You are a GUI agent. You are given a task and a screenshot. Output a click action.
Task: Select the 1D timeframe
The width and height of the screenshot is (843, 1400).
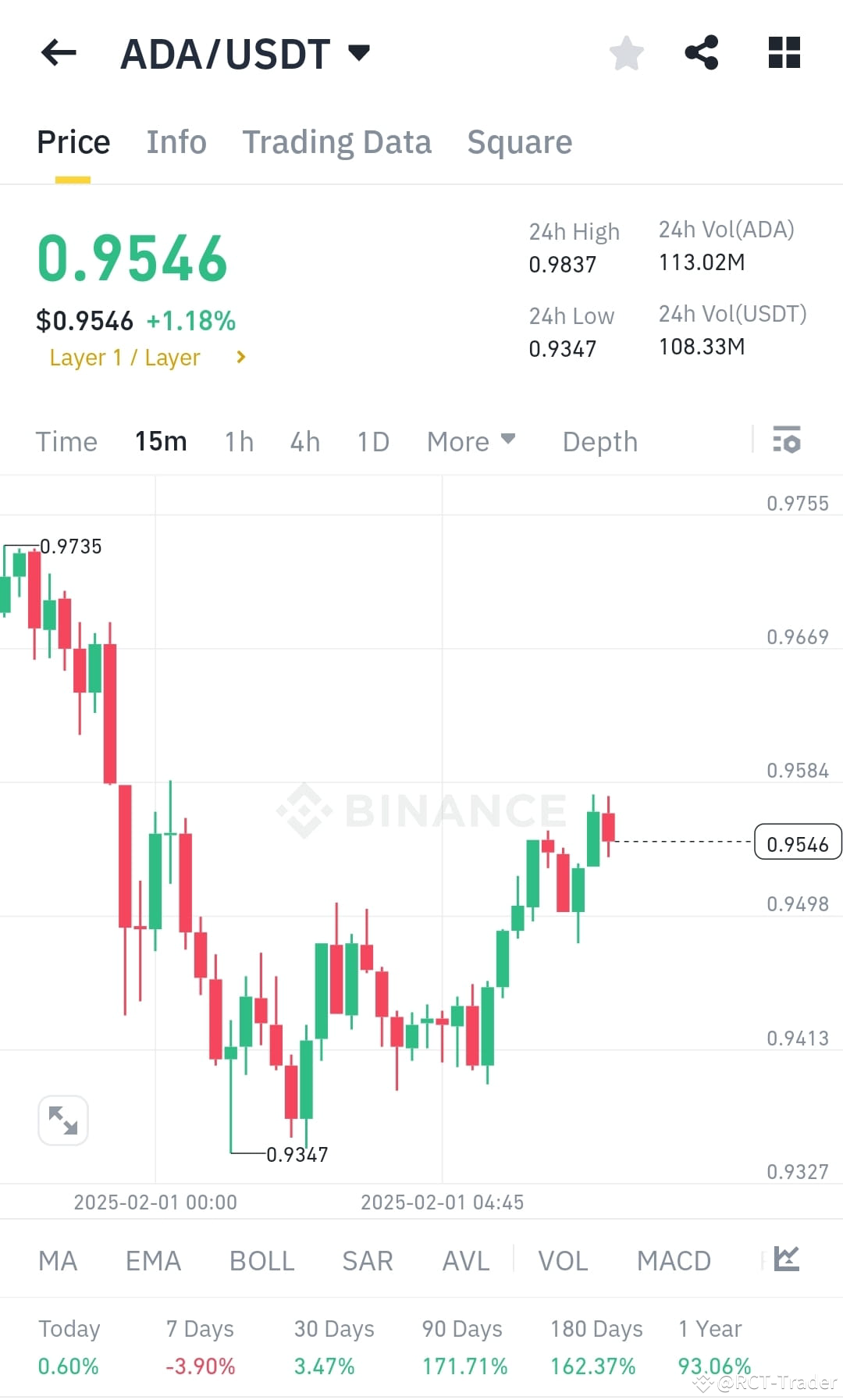click(x=372, y=441)
